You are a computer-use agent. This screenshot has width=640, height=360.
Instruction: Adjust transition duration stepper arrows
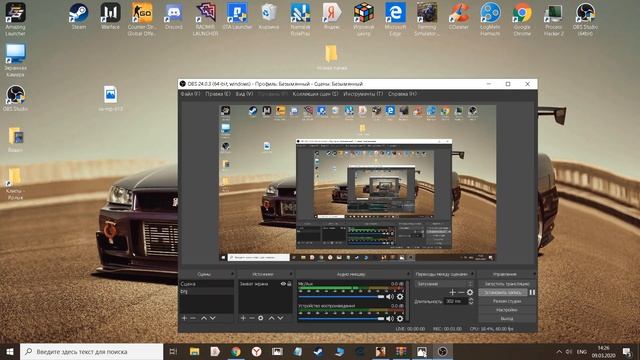(471, 301)
